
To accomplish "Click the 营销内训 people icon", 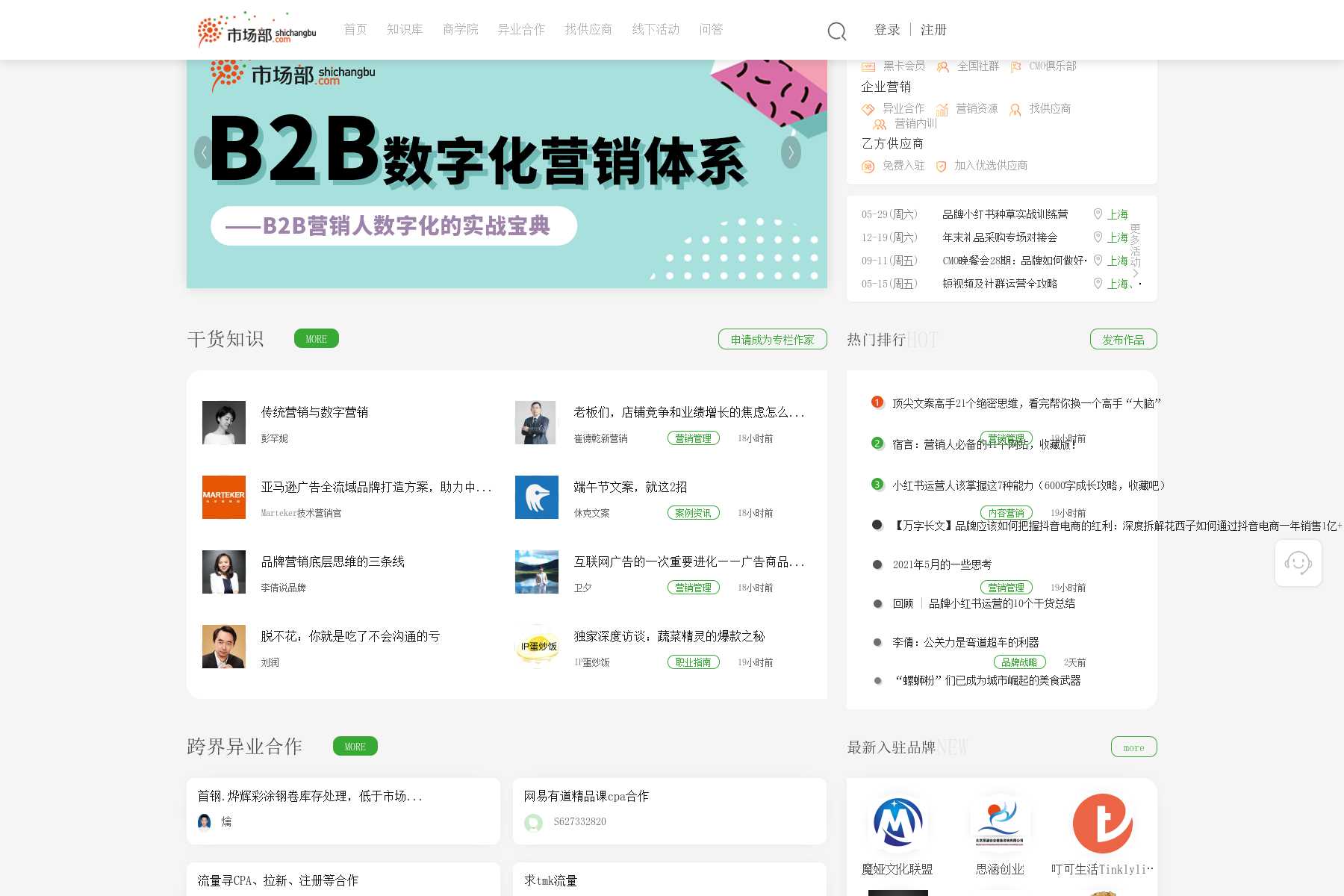I will (880, 125).
